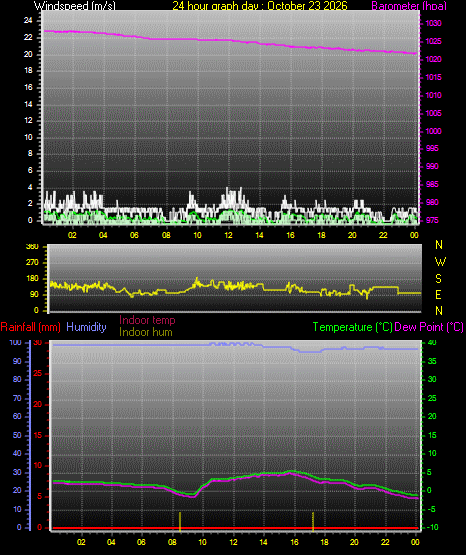Screen dimensions: 466x555
Task: Click wind direction axis value "180"
Action: [32, 279]
